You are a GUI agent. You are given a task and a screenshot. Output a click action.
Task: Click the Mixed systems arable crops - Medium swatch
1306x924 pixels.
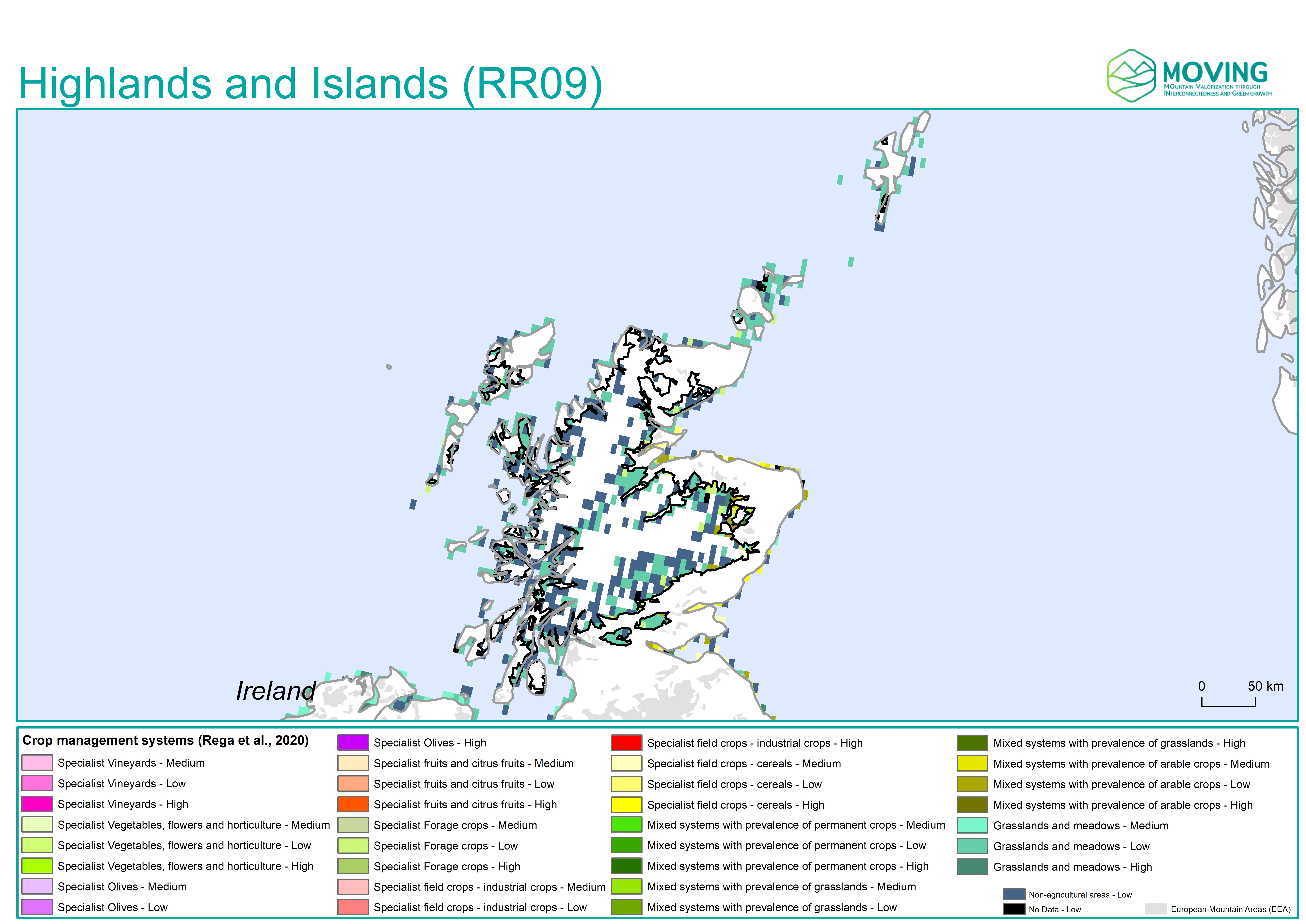(x=973, y=764)
